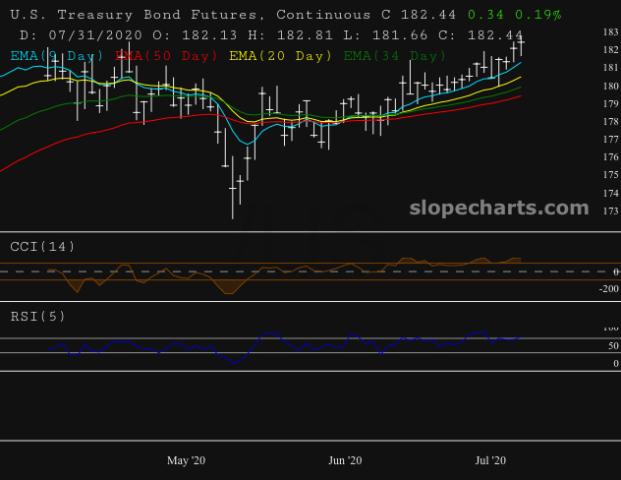Open the slopecharts.com watermark link
Image resolution: width=621 pixels, height=480 pixels.
[x=499, y=208]
